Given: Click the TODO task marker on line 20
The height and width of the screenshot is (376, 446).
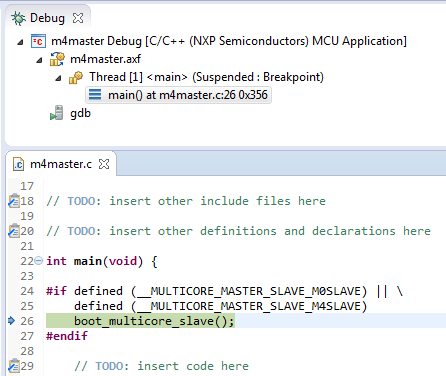Looking at the screenshot, I should coord(14,231).
